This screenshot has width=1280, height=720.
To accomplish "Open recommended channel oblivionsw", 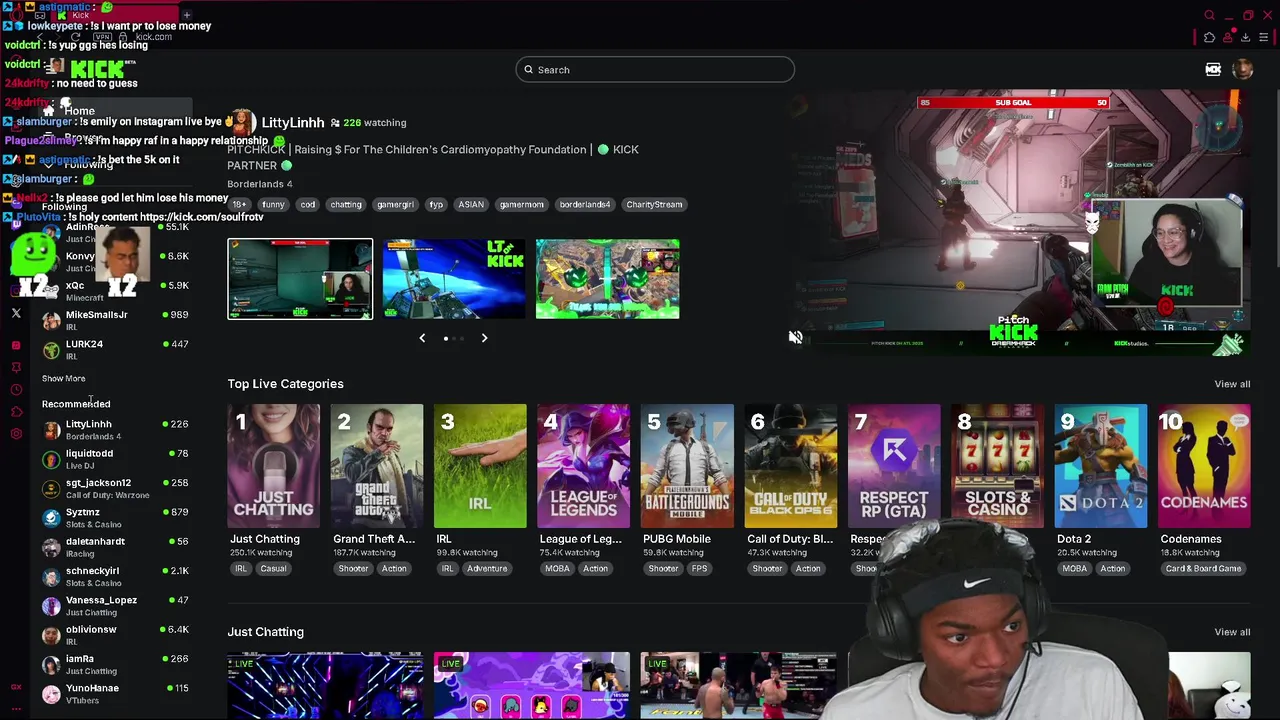I will 115,635.
